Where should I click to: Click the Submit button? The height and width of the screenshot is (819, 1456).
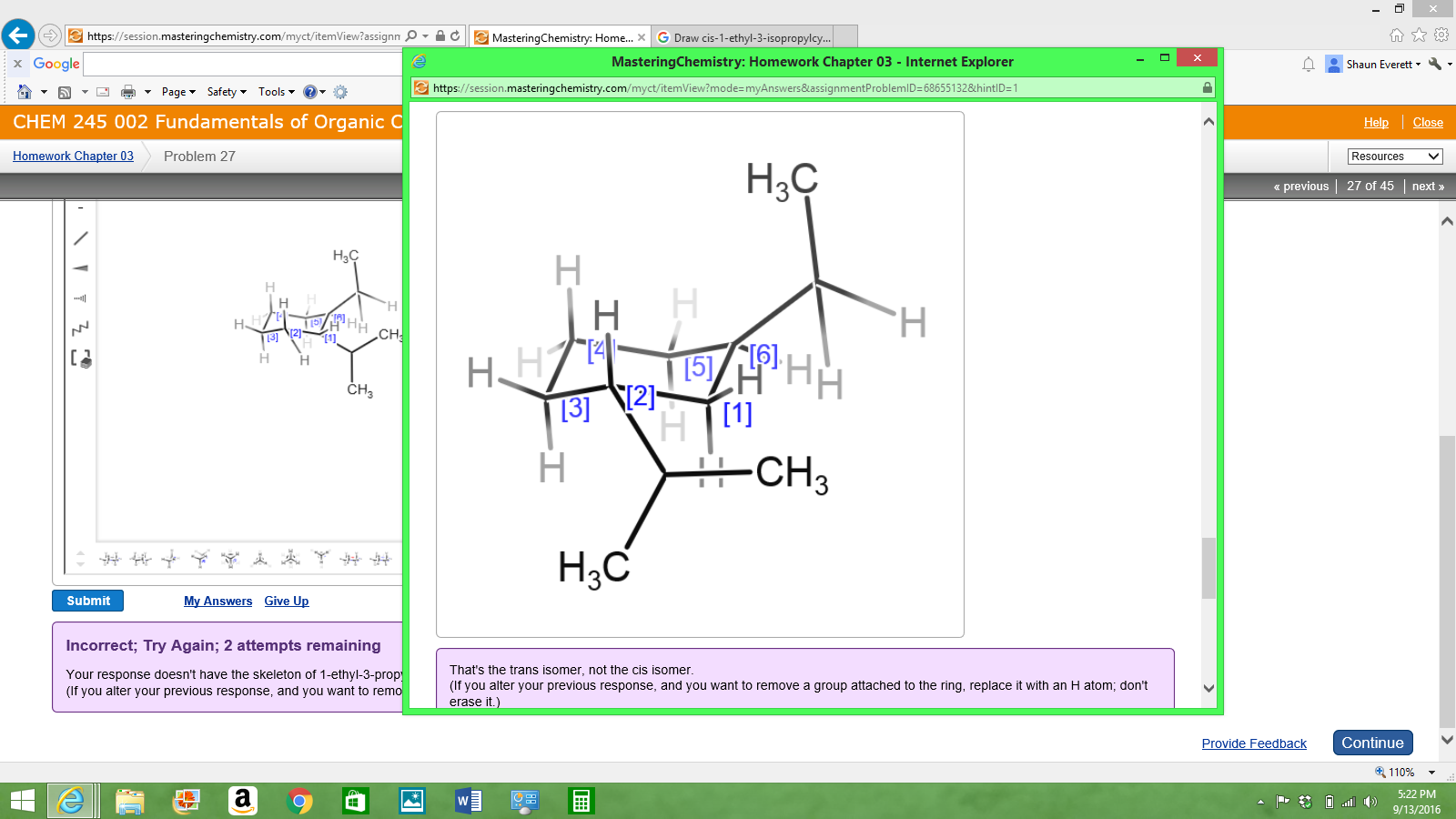pyautogui.click(x=87, y=601)
